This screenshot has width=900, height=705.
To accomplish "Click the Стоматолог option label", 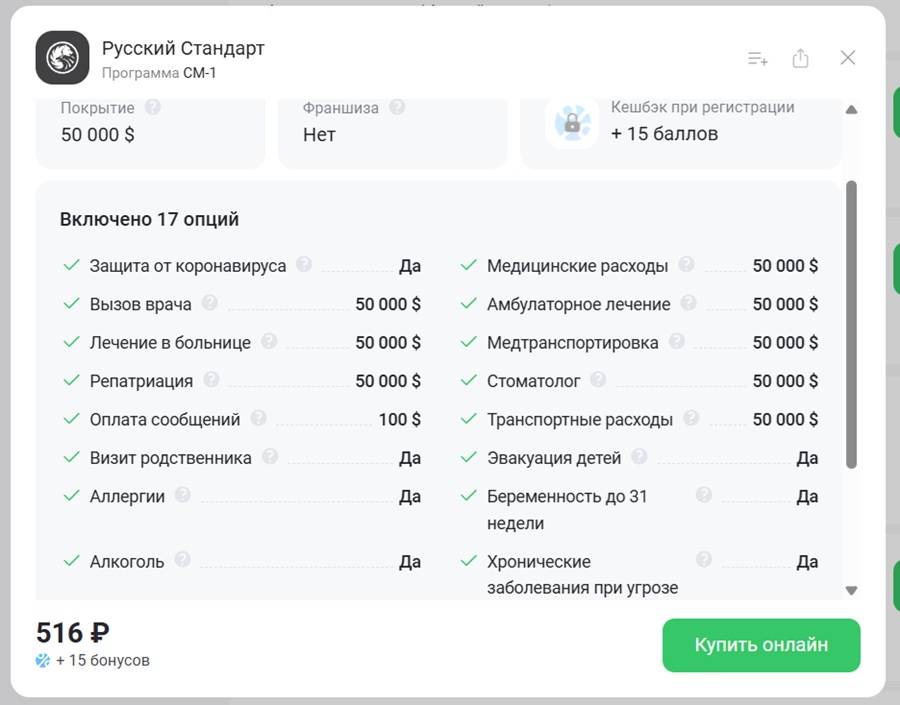I will pyautogui.click(x=533, y=381).
